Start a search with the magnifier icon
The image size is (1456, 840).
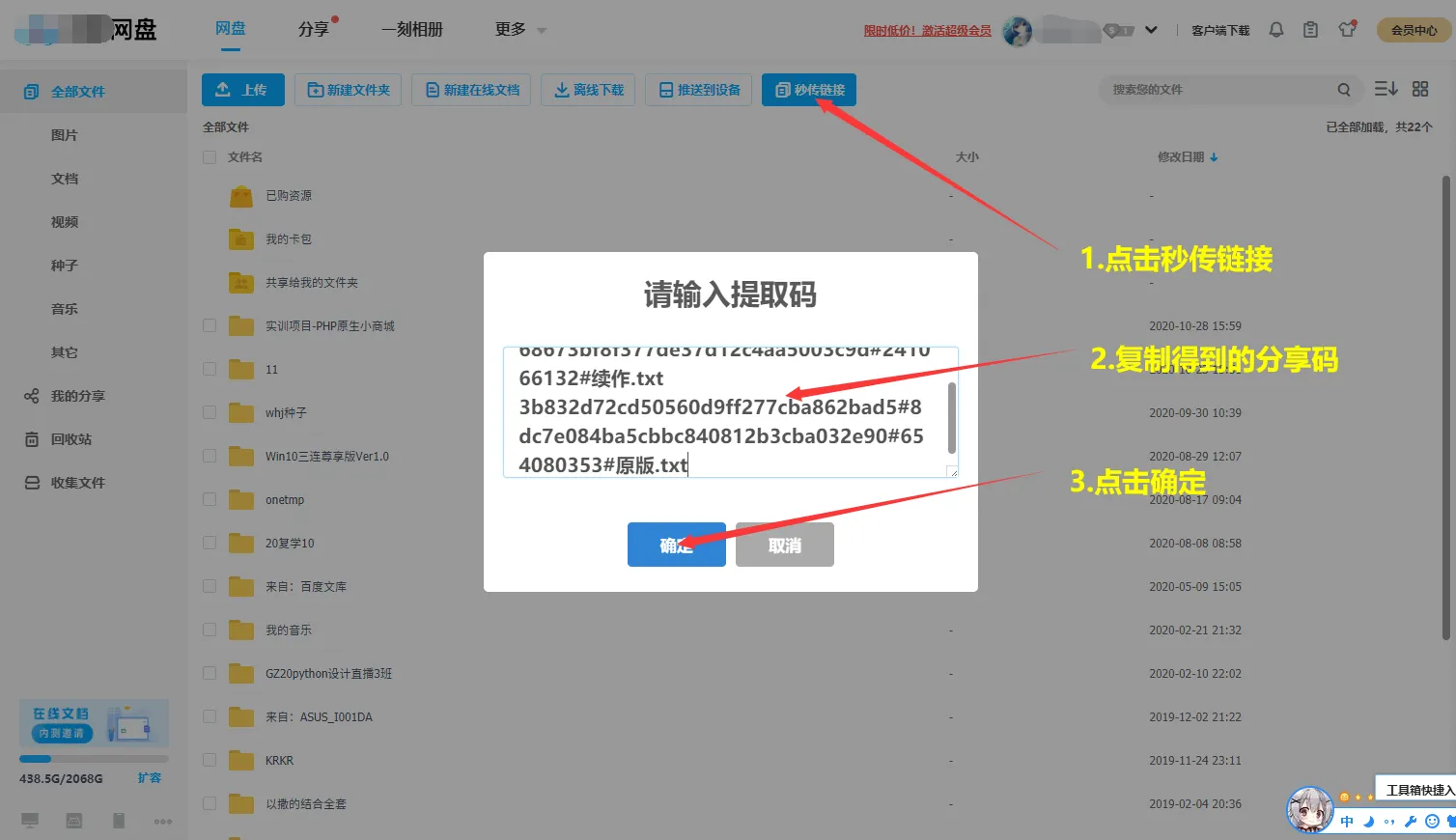click(x=1344, y=89)
